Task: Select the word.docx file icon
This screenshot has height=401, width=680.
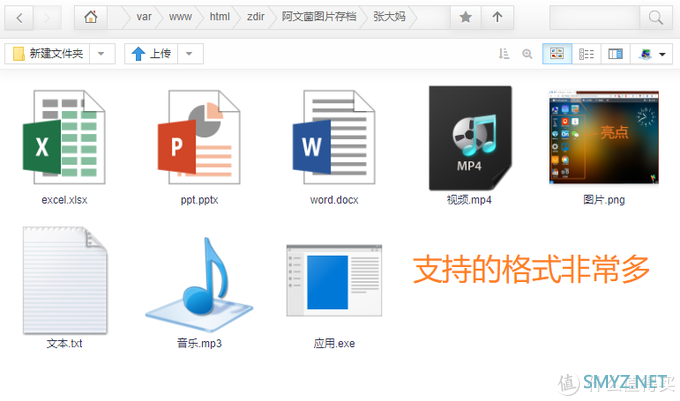Action: [334, 137]
